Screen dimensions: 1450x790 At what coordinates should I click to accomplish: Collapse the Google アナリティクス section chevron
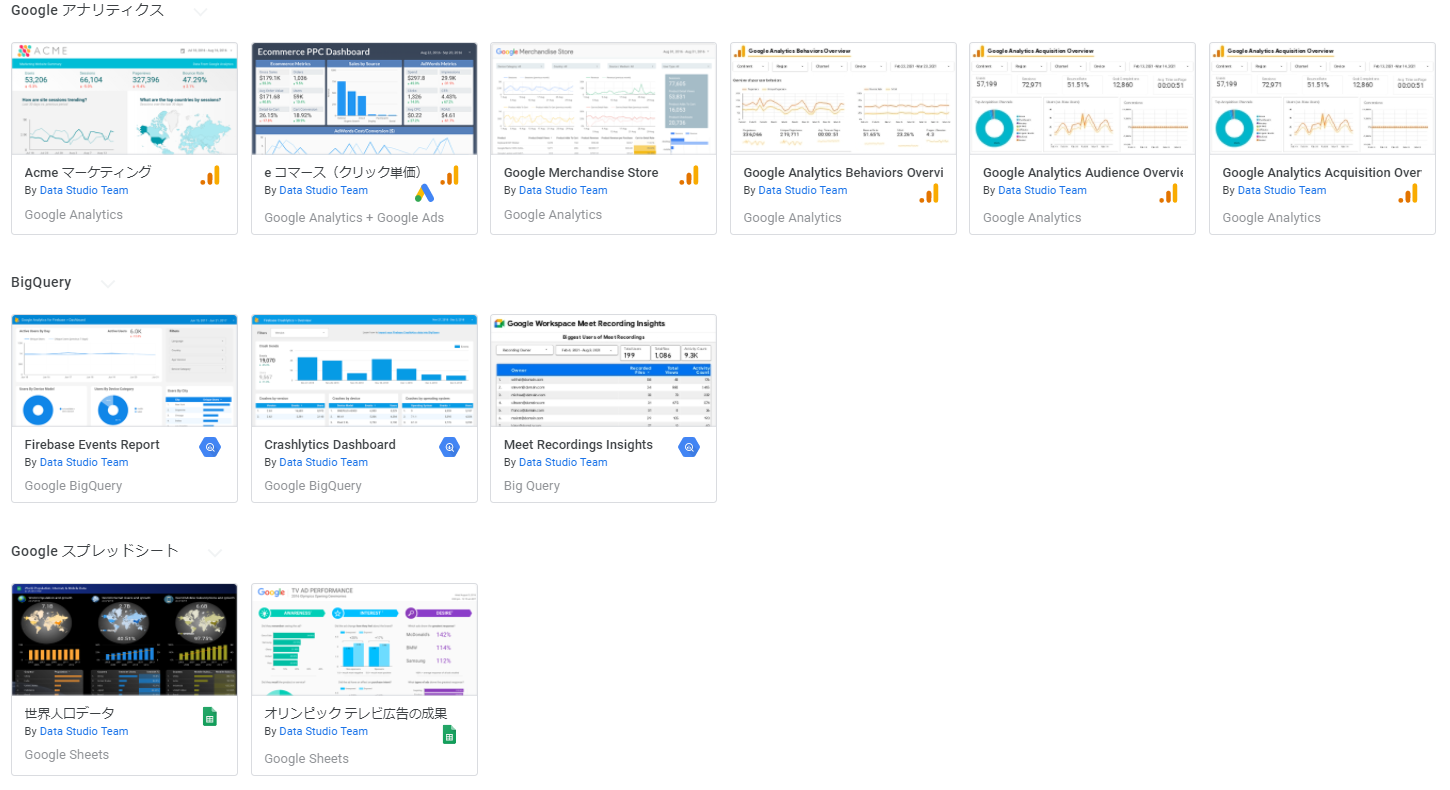click(200, 11)
